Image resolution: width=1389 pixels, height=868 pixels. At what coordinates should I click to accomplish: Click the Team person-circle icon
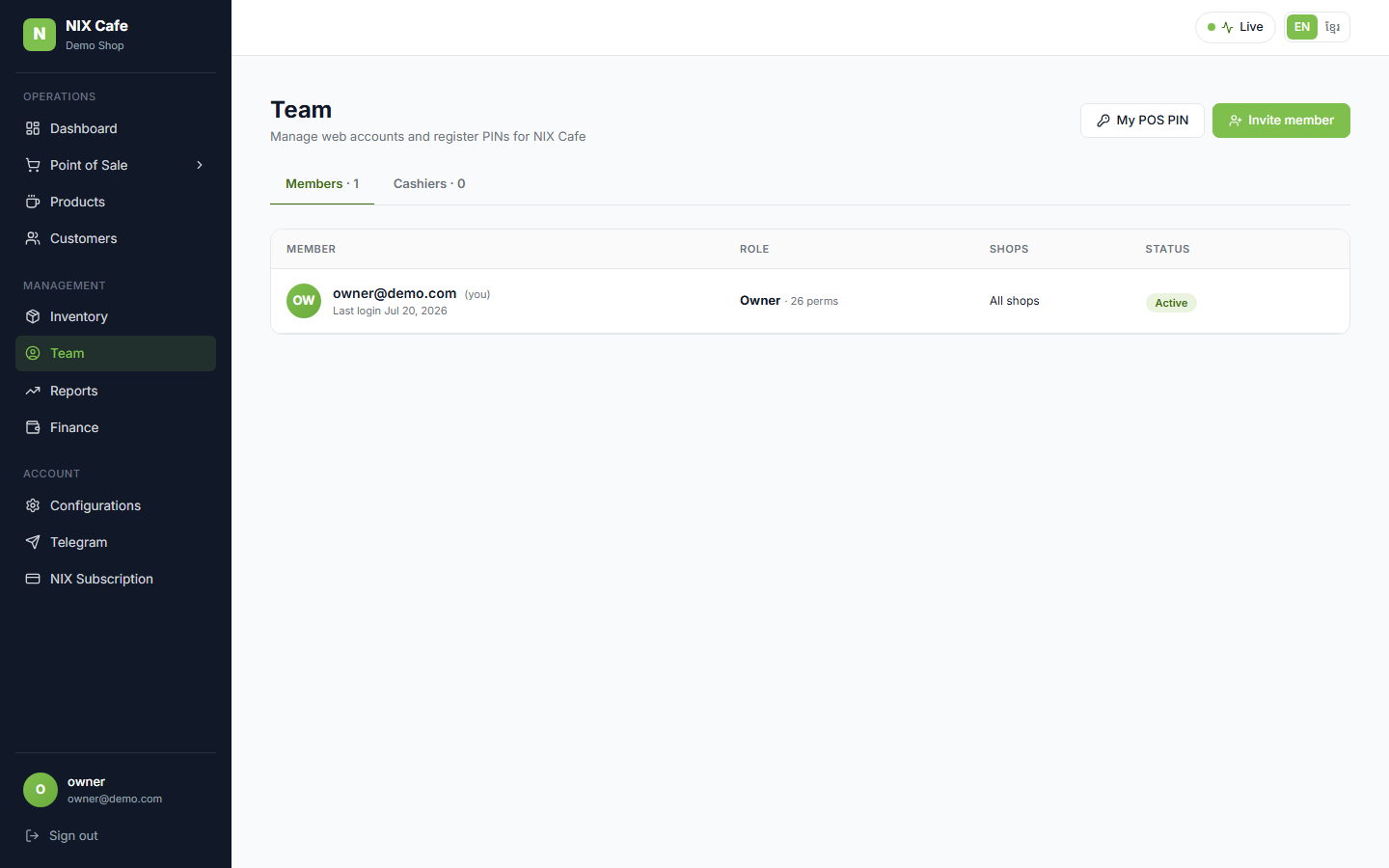point(33,353)
